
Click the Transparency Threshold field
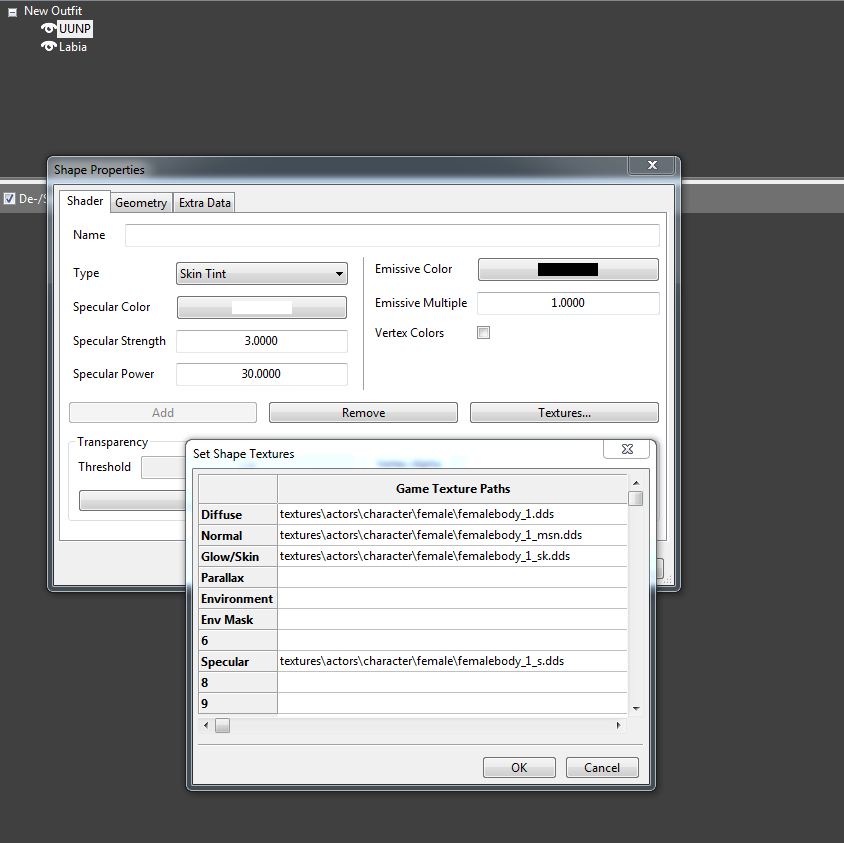164,467
